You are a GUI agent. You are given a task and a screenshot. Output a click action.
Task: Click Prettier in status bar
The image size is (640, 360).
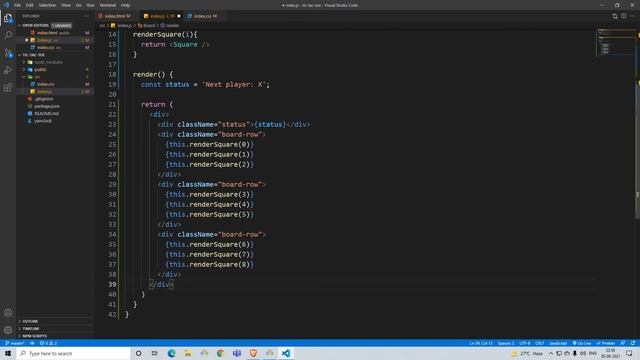pos(606,343)
